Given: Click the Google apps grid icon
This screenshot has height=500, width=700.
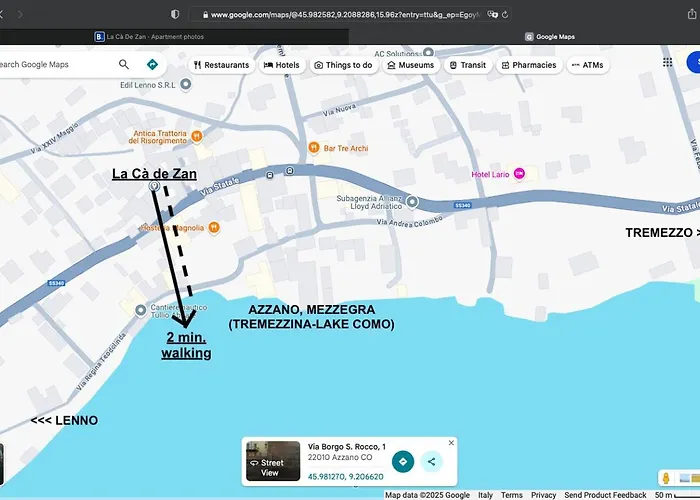Looking at the screenshot, I should pyautogui.click(x=668, y=62).
